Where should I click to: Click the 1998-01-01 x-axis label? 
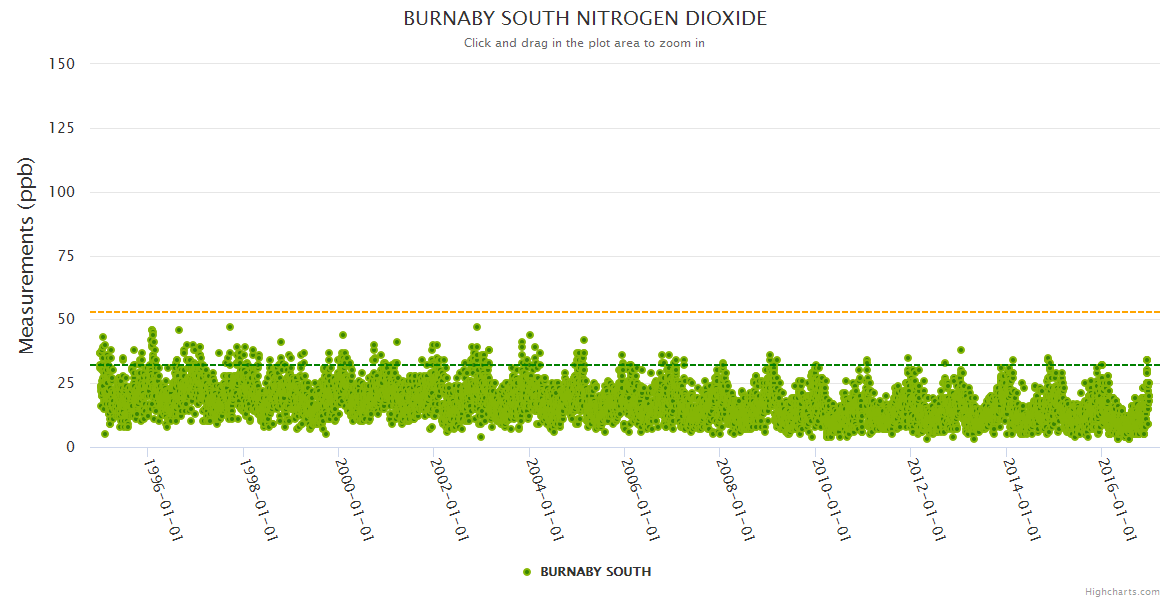coord(259,499)
